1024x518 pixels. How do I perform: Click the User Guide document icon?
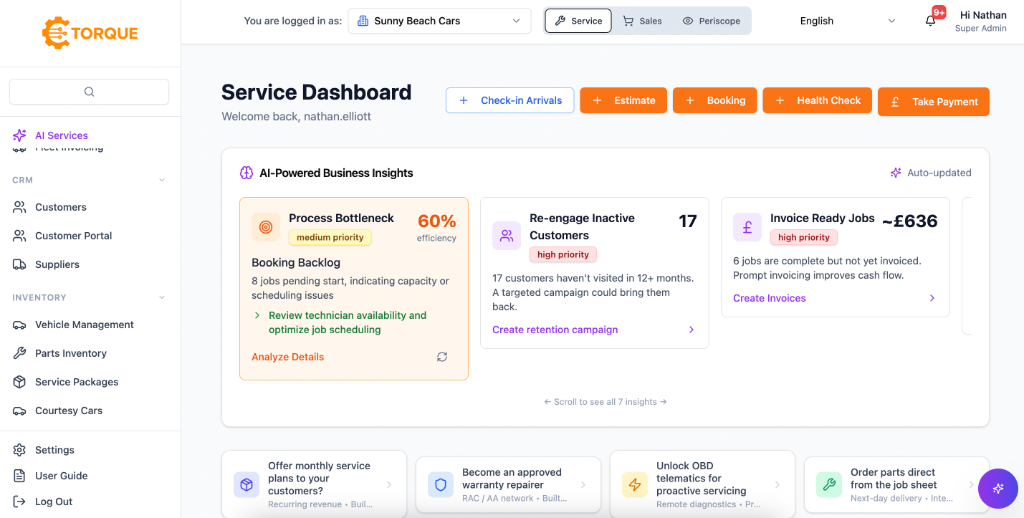click(20, 476)
